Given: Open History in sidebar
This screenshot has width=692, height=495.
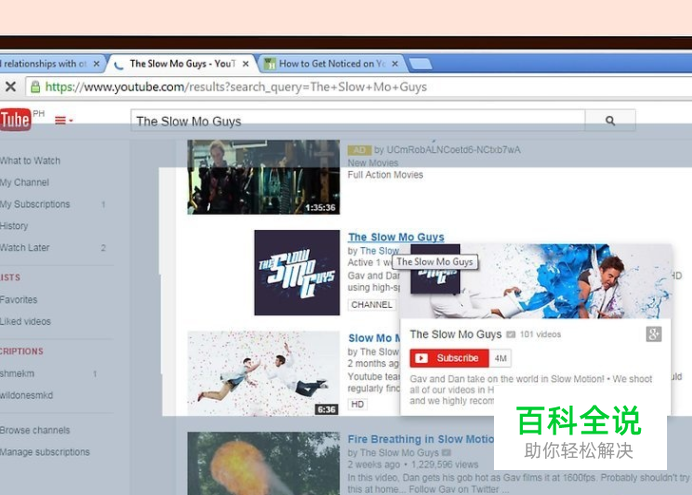Looking at the screenshot, I should coord(14,226).
